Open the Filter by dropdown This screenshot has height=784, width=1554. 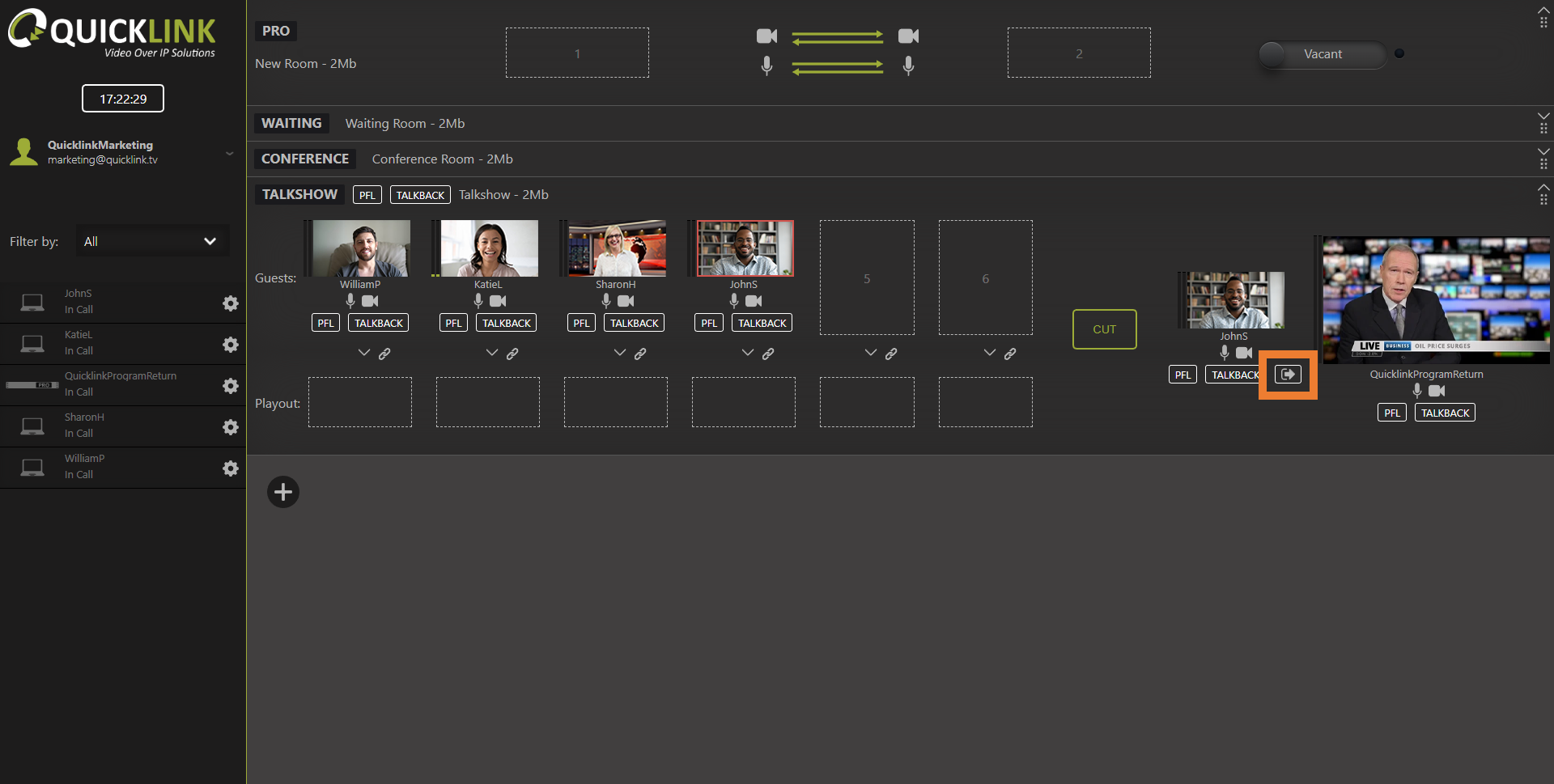click(x=152, y=241)
